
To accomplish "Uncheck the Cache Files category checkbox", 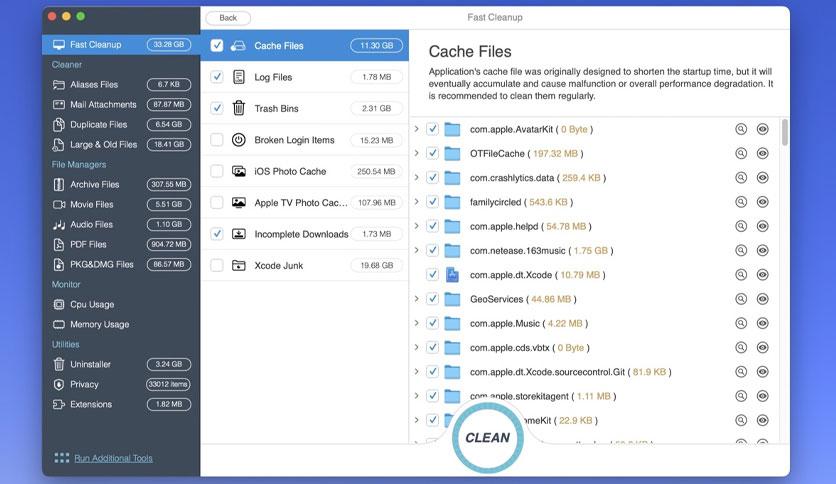I will click(x=217, y=45).
